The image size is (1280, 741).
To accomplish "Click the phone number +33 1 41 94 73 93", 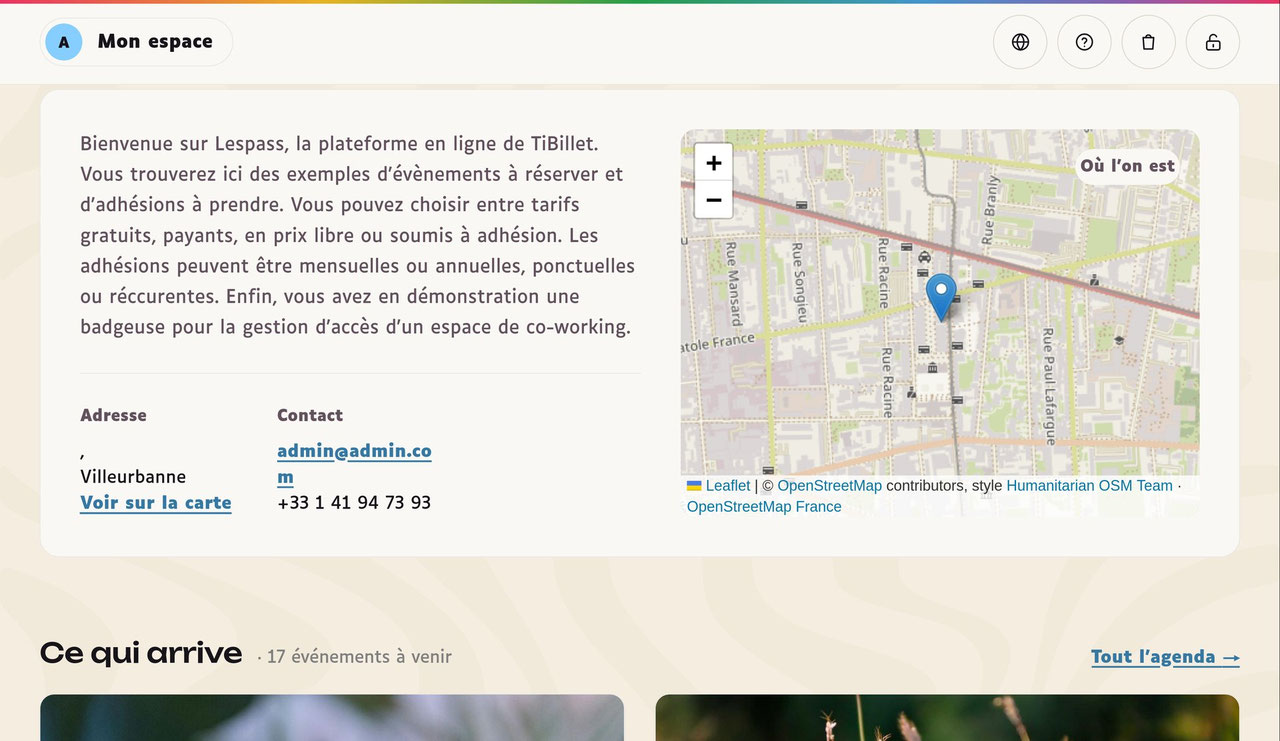I will 354,503.
